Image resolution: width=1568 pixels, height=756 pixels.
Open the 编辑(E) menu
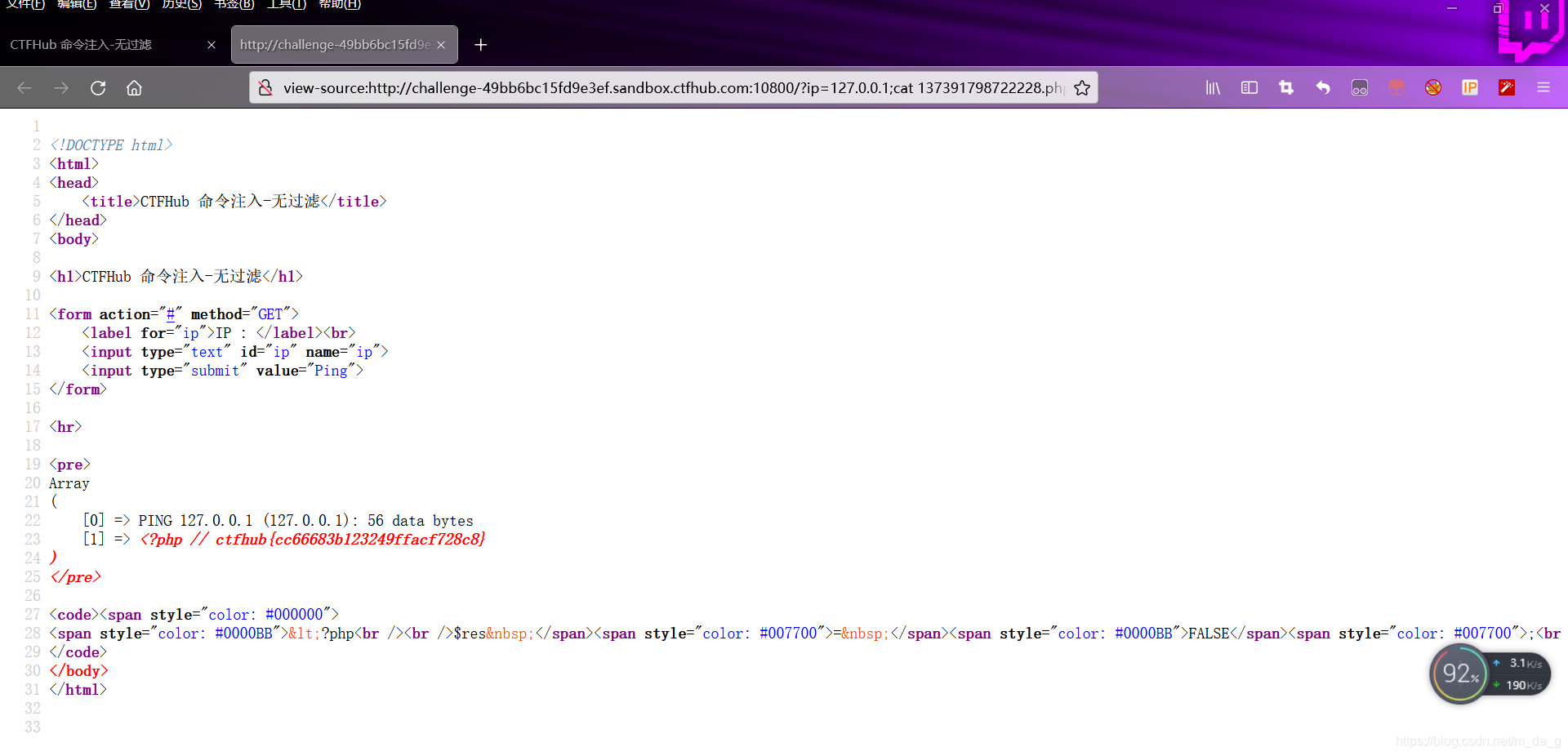77,4
